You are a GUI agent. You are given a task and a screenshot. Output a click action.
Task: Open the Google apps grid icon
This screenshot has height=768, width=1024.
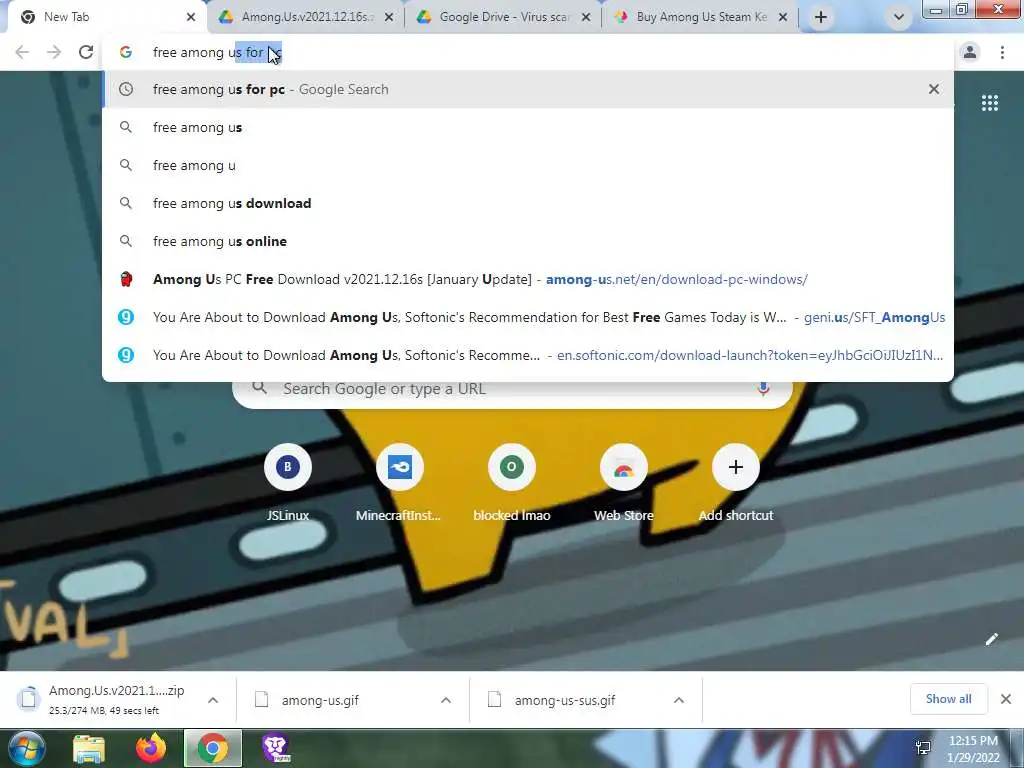(x=989, y=103)
